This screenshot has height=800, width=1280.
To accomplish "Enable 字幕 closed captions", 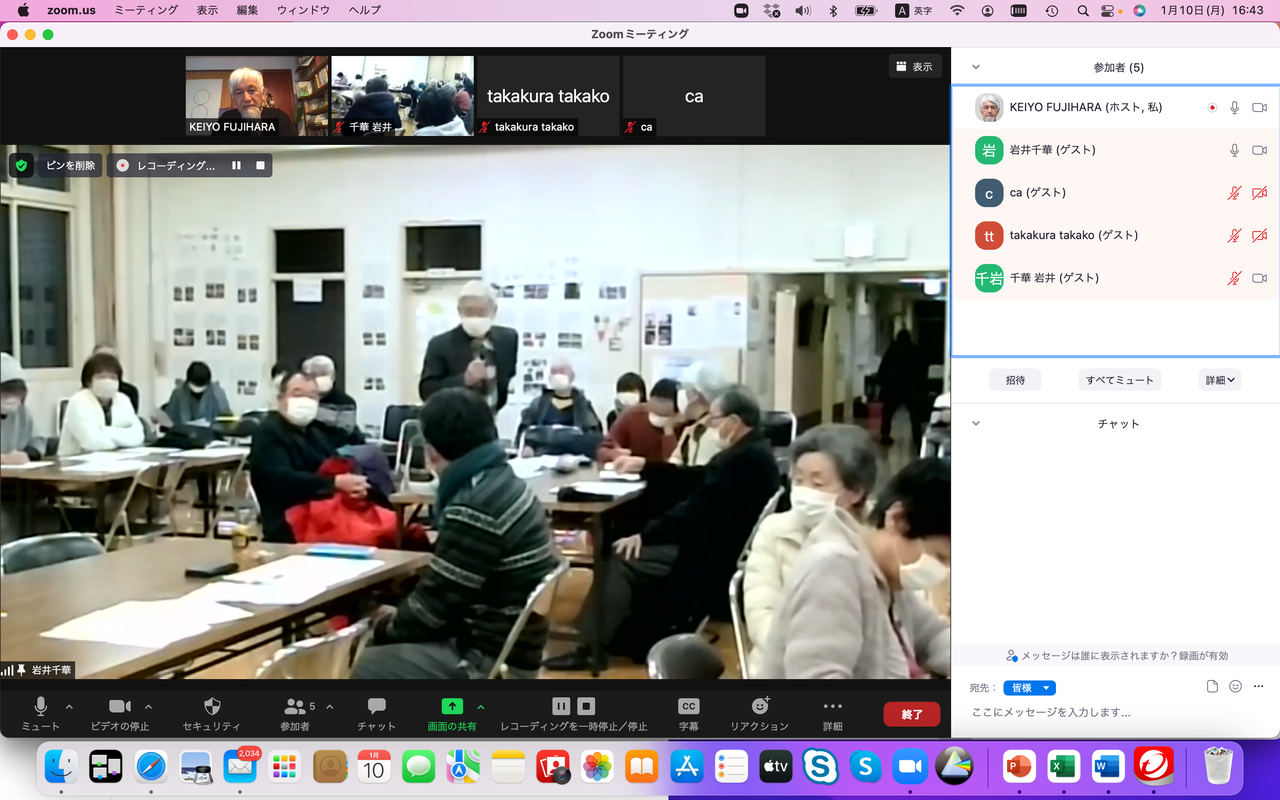I will coord(689,714).
